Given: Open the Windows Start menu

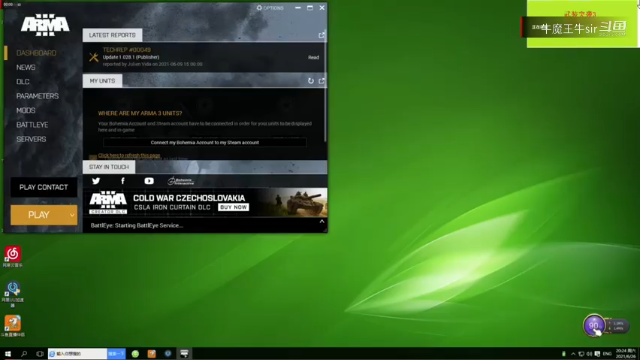Looking at the screenshot, I should (x=8, y=353).
